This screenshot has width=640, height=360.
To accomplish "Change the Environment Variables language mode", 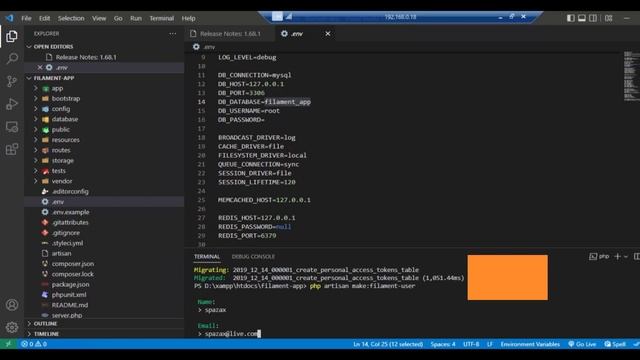I will [x=530, y=344].
